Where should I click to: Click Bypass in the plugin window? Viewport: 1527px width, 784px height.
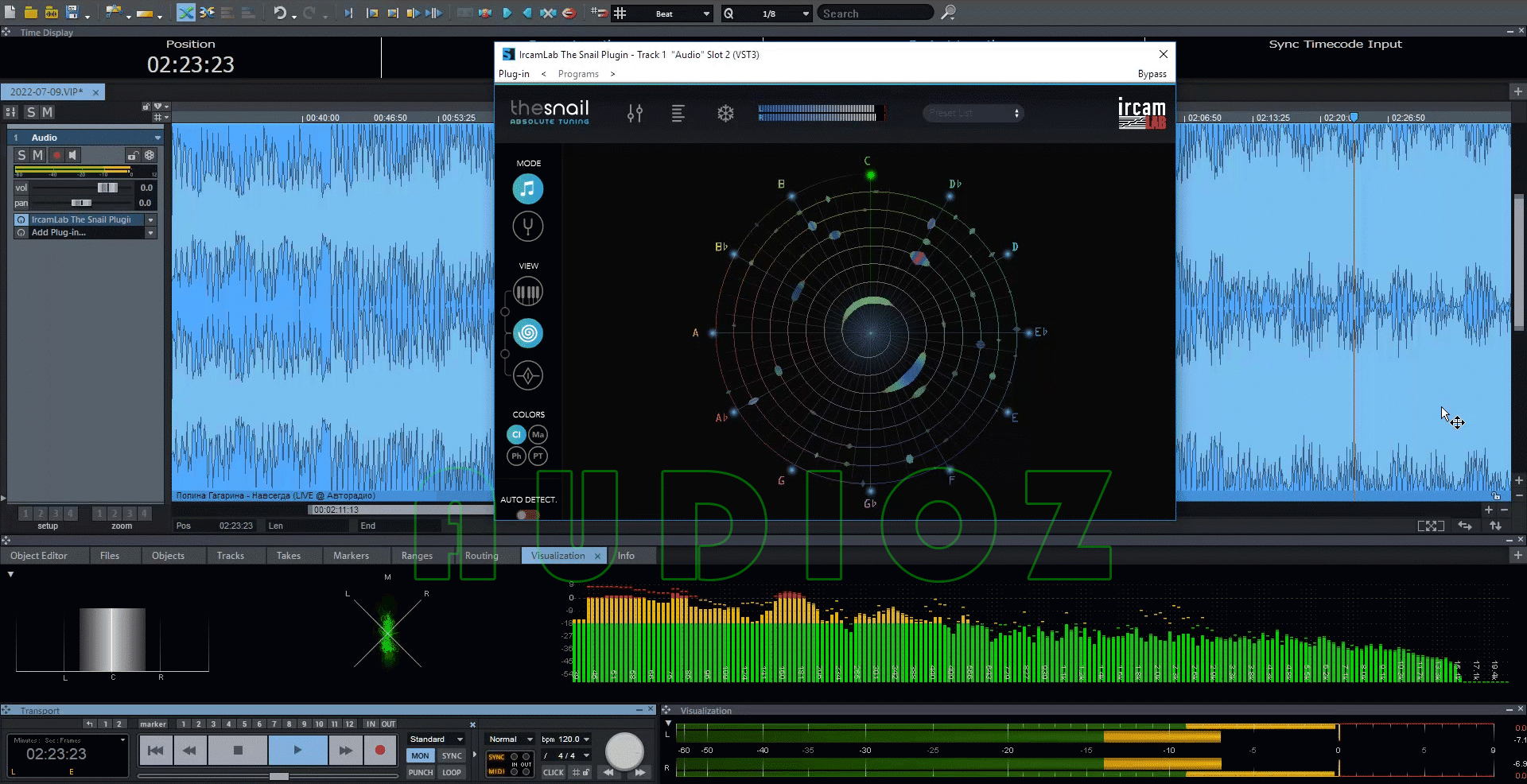point(1152,74)
